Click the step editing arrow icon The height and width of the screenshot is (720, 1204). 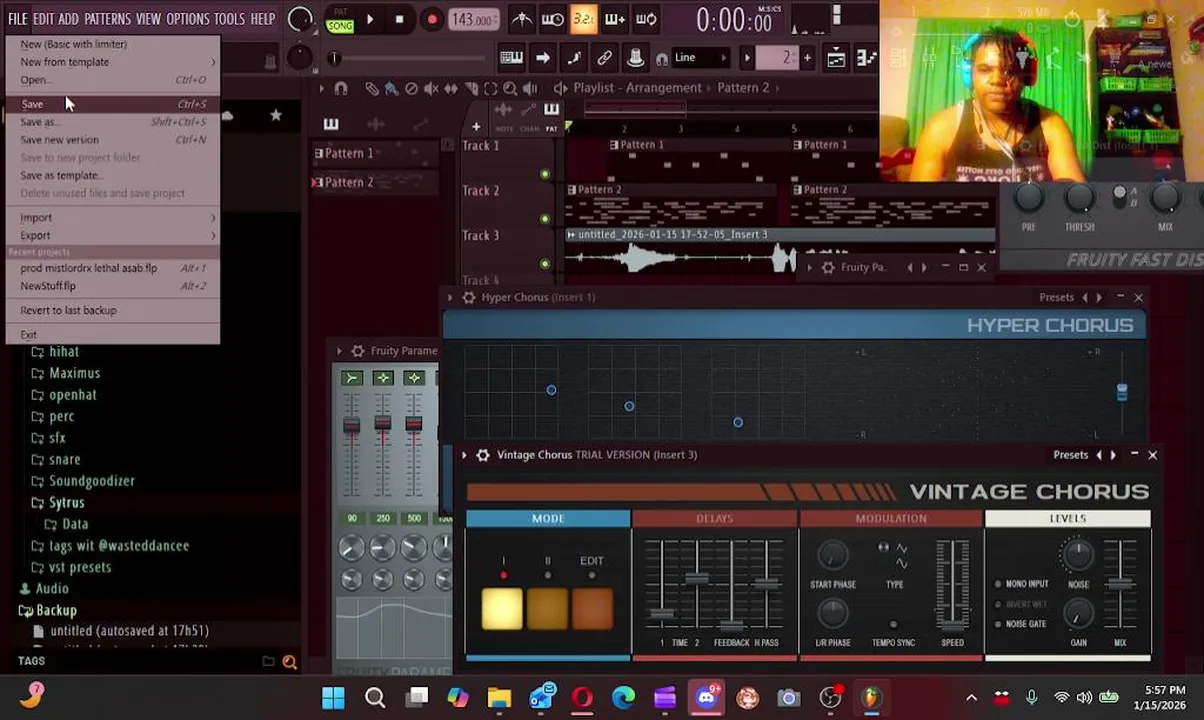[542, 58]
